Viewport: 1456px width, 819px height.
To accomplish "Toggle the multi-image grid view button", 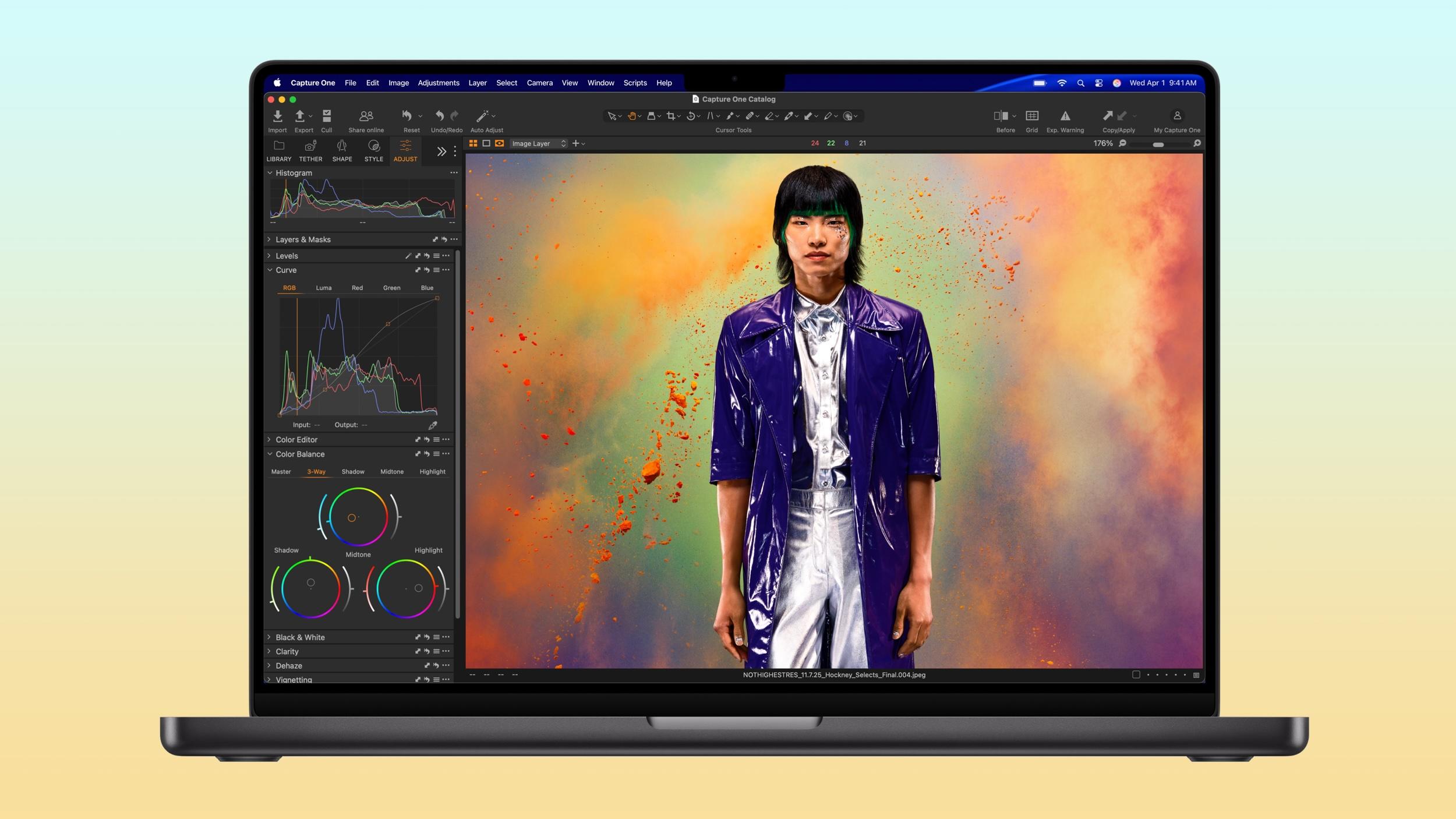I will tap(473, 143).
